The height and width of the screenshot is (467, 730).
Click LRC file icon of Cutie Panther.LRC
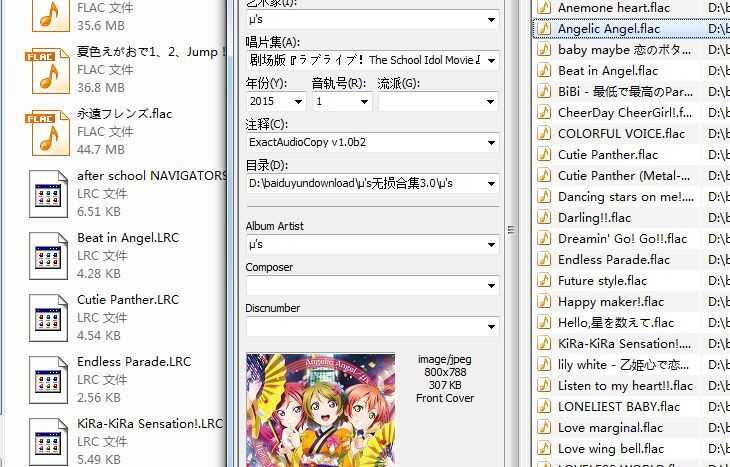pos(48,318)
